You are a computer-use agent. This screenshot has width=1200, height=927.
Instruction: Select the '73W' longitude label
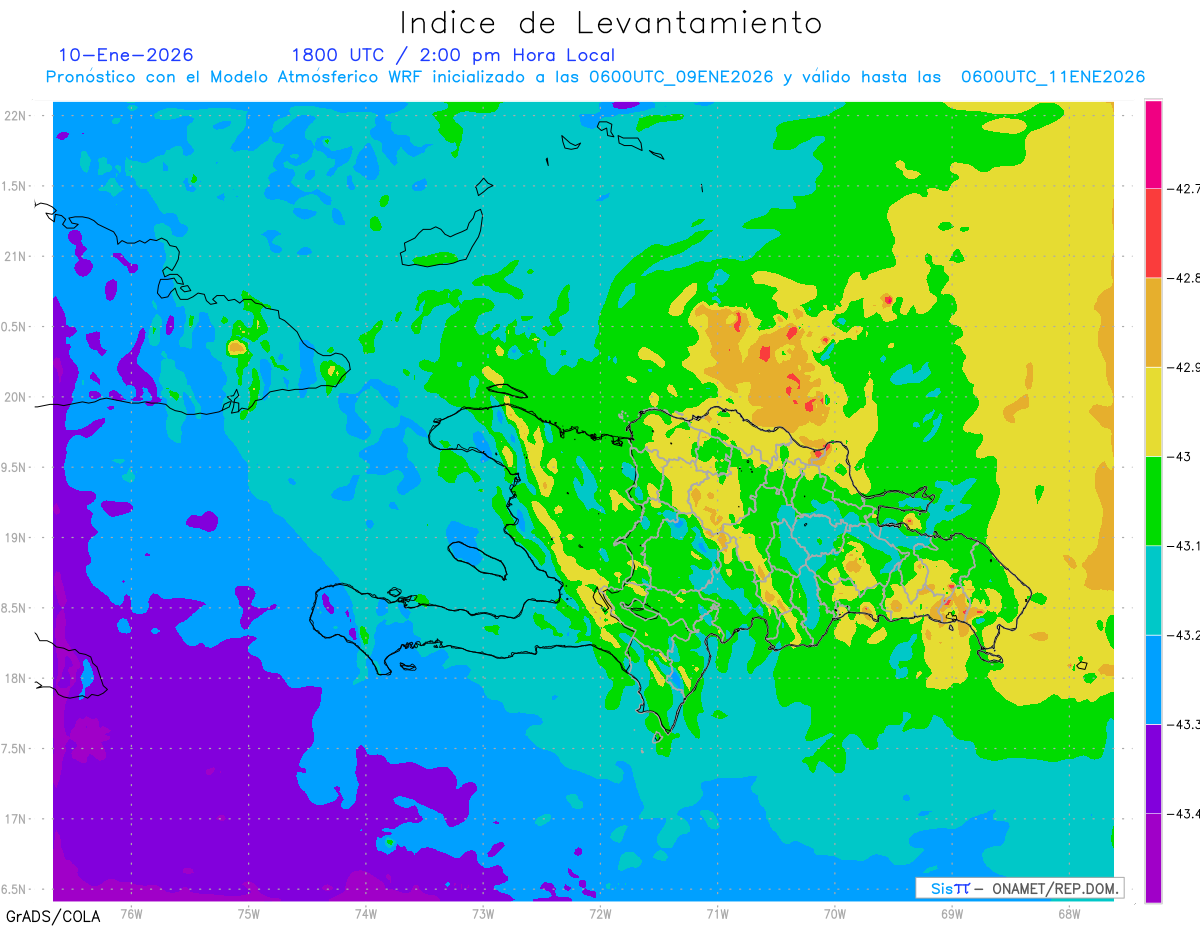(x=483, y=913)
